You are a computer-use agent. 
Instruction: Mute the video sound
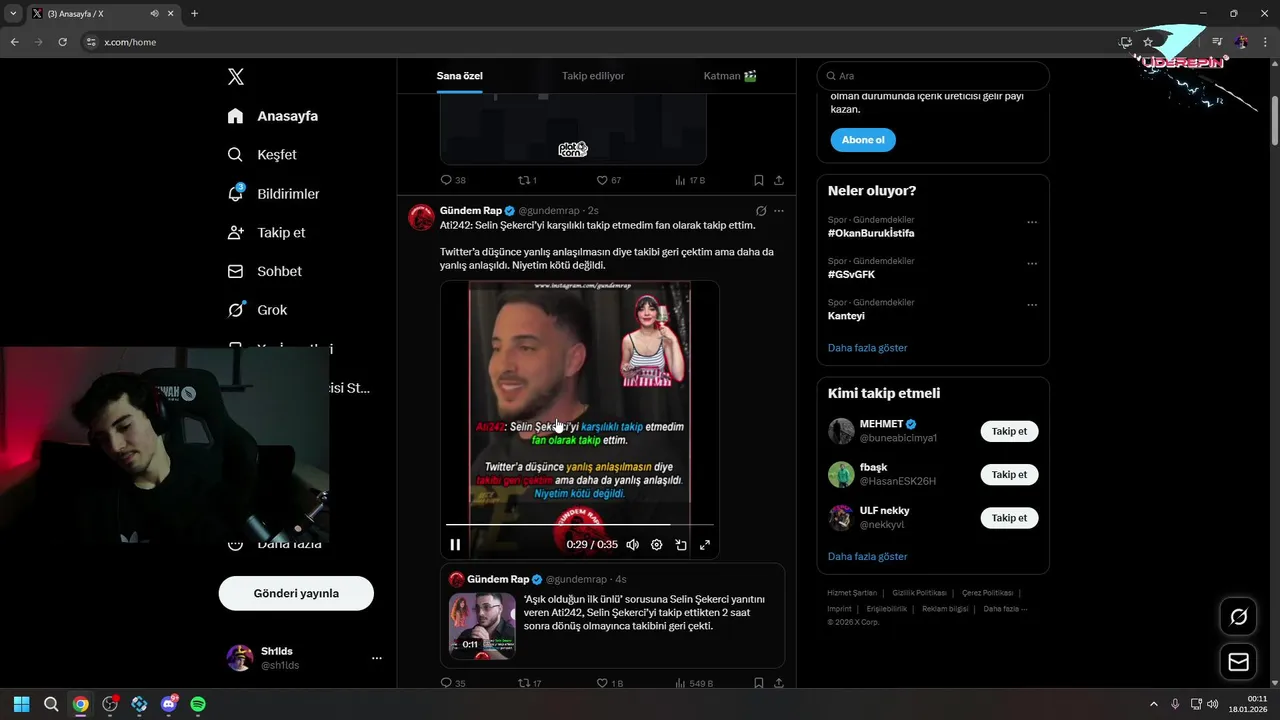632,545
